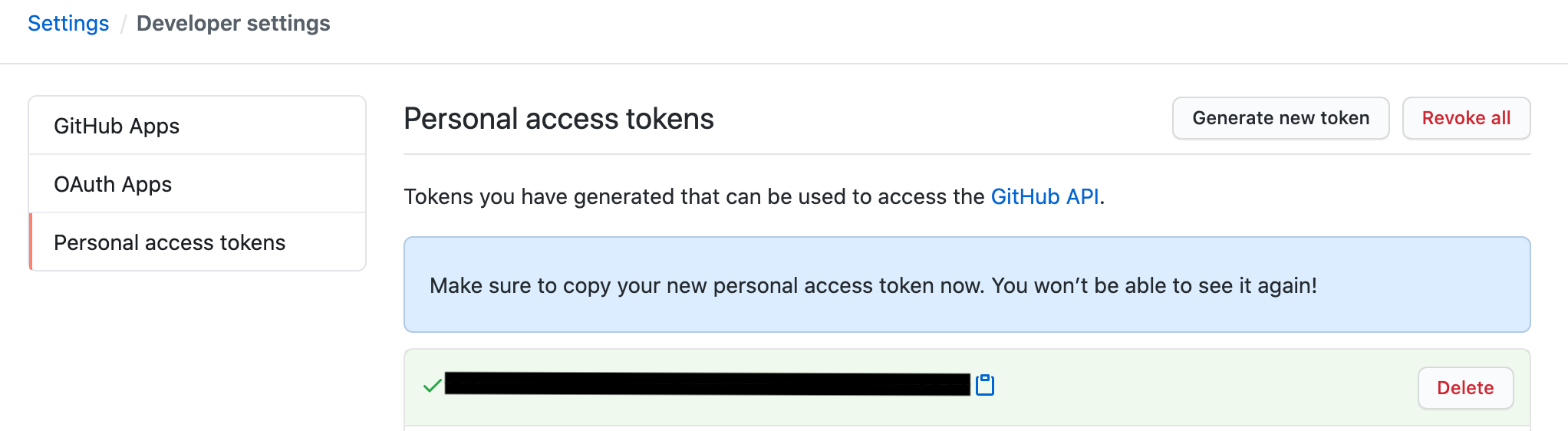Select Personal access tokens in the sidebar
This screenshot has height=431, width=1568.
[170, 242]
